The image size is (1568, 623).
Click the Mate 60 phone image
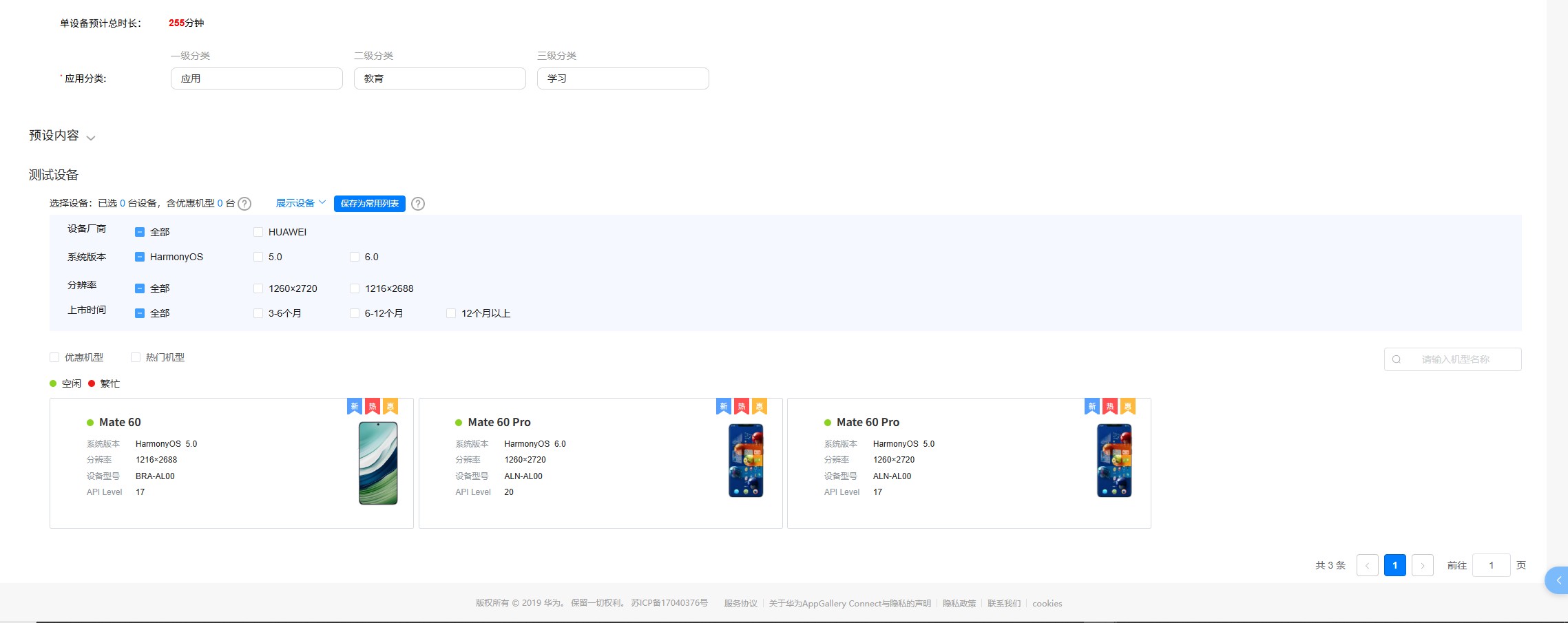tap(378, 463)
